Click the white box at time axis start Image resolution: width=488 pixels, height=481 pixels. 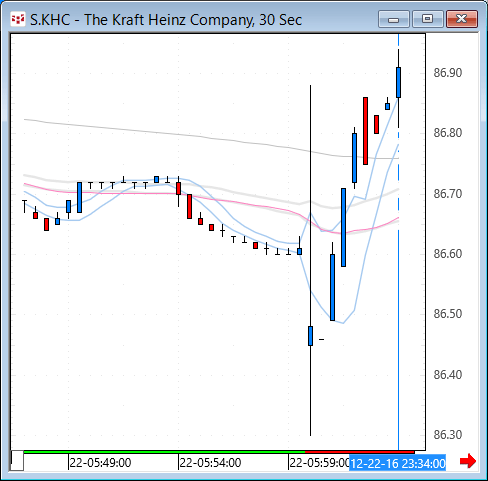(x=17, y=461)
